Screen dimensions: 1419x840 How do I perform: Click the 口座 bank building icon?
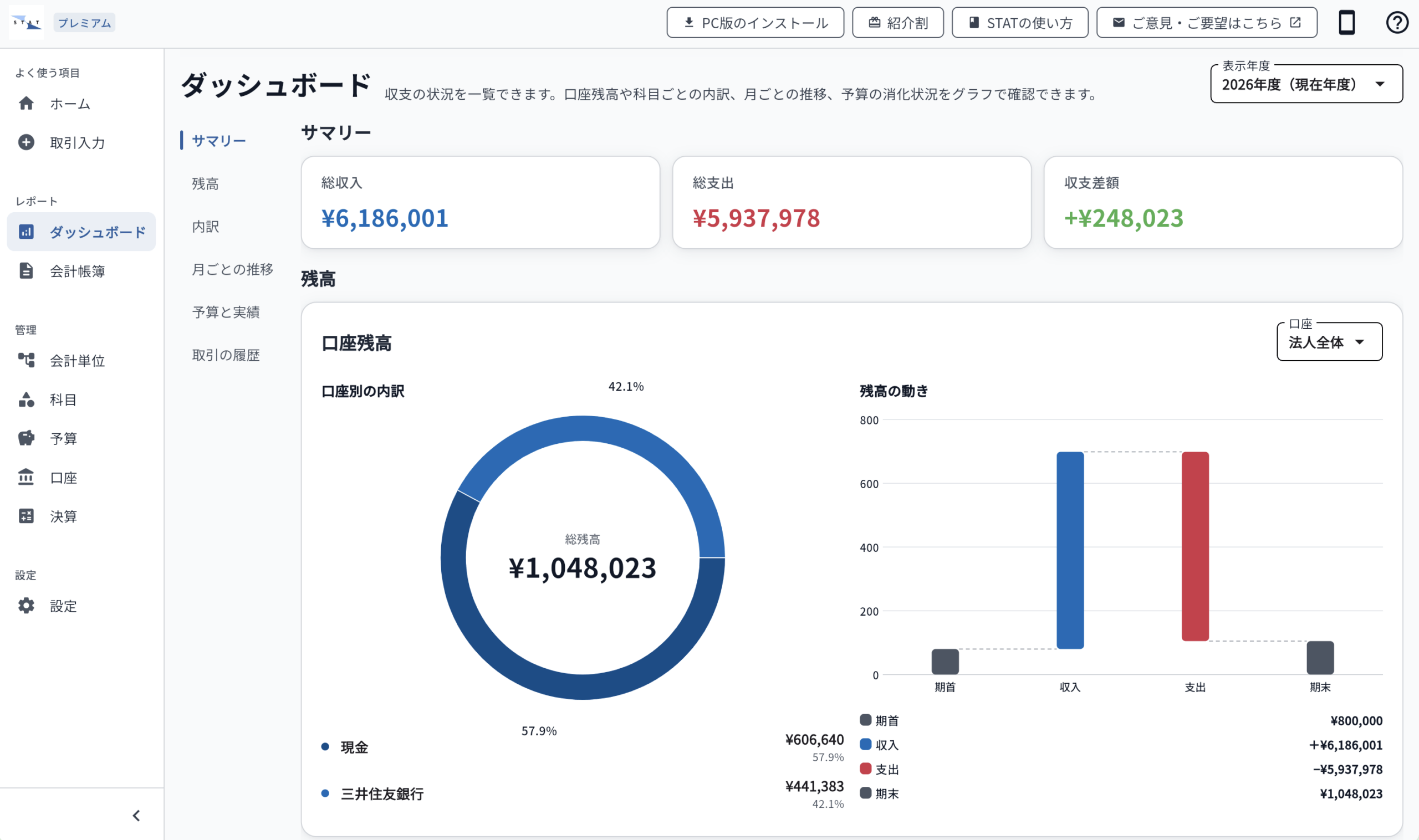click(x=26, y=477)
